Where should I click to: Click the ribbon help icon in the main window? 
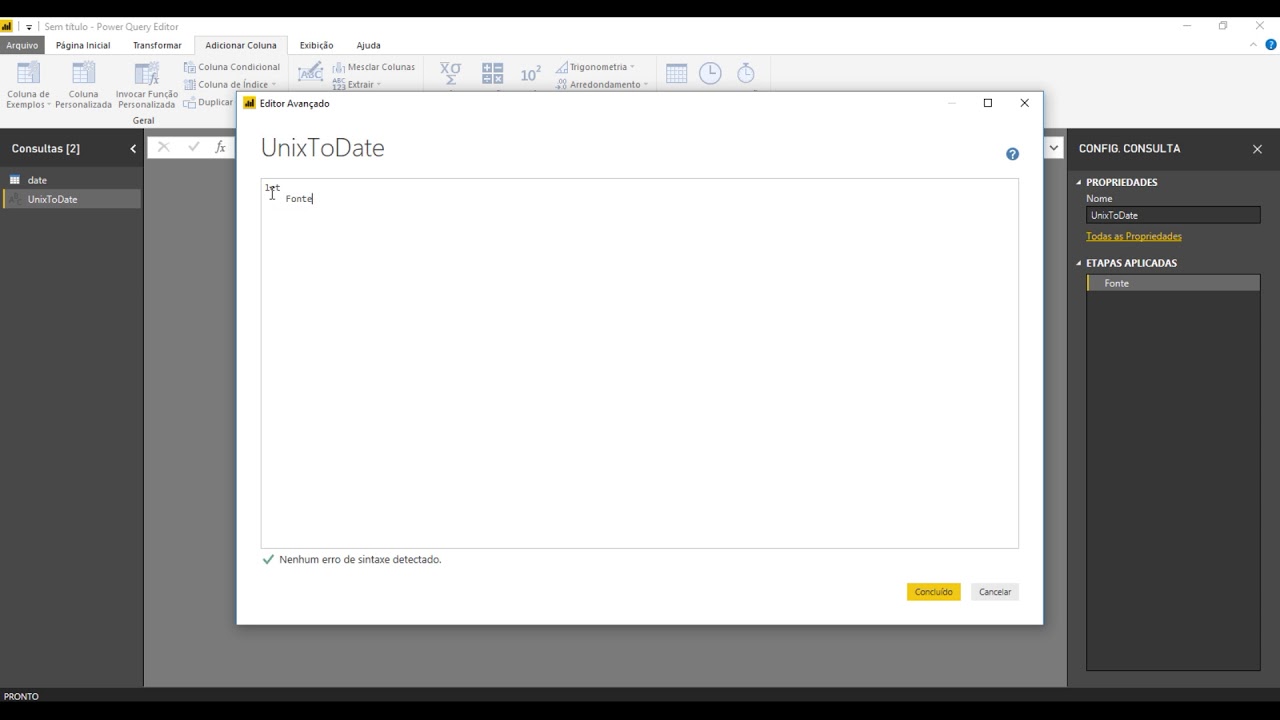point(1271,45)
